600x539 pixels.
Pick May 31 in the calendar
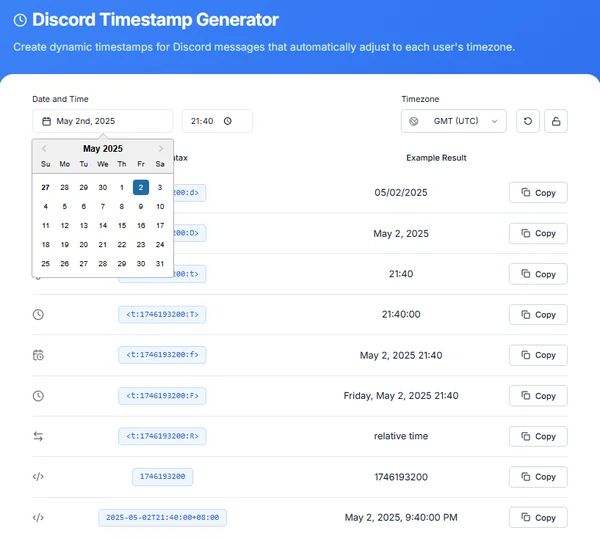click(160, 264)
